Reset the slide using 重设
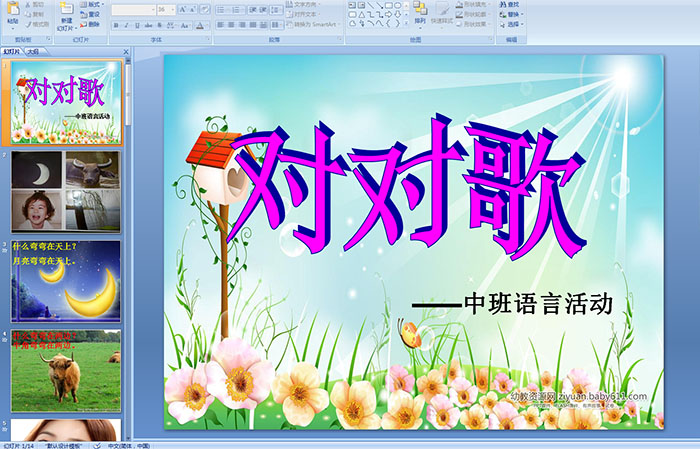 (89, 14)
